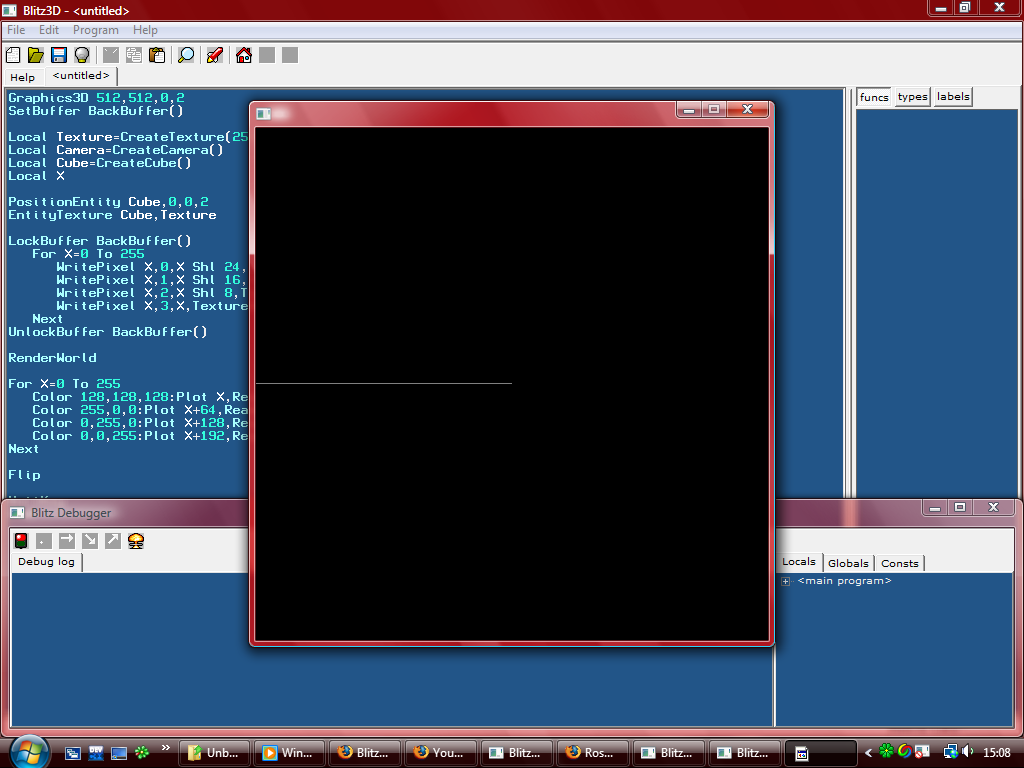Open the Program menu
The height and width of the screenshot is (768, 1024).
[x=96, y=30]
